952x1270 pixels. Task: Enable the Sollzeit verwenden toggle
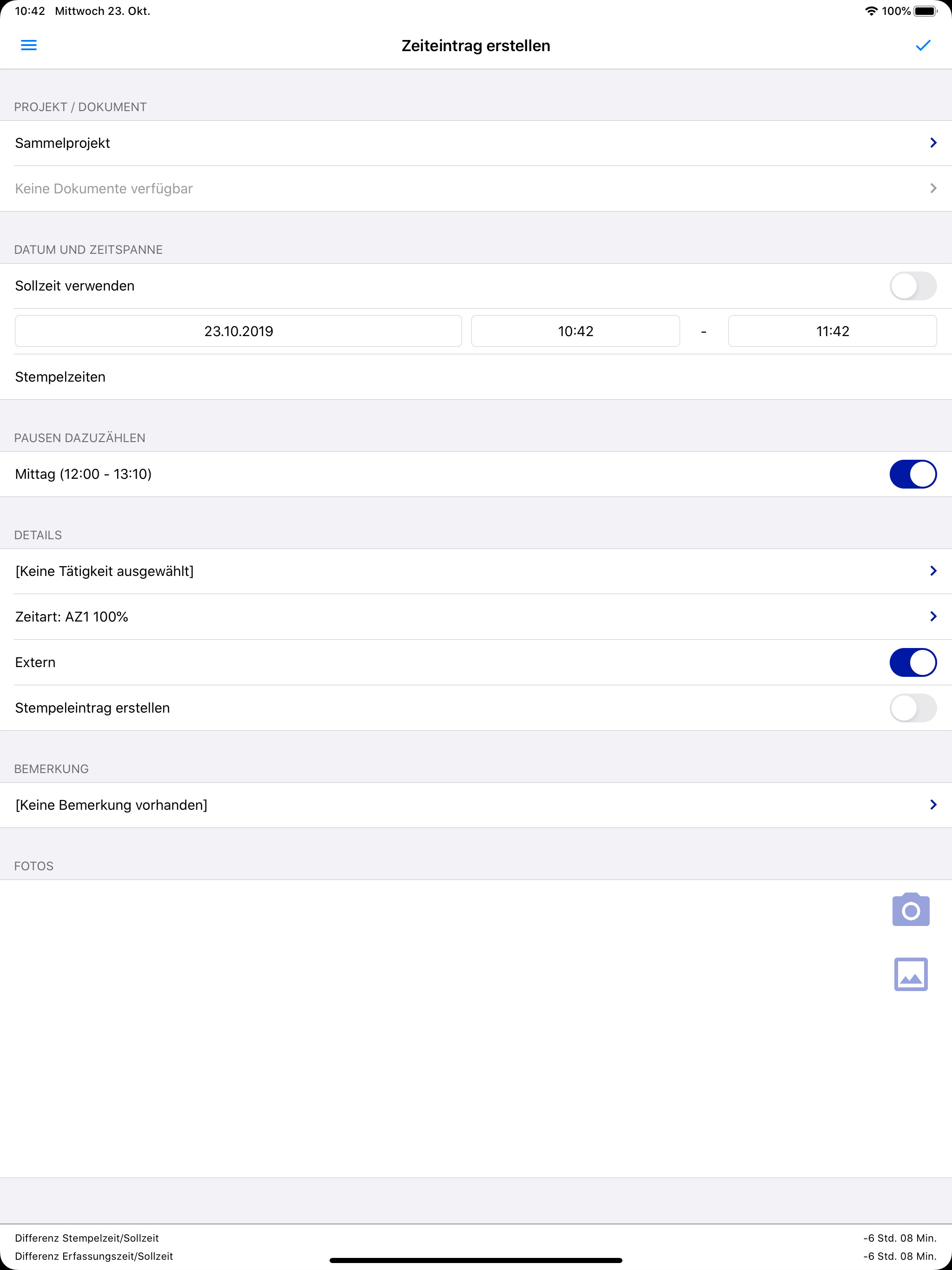(913, 285)
